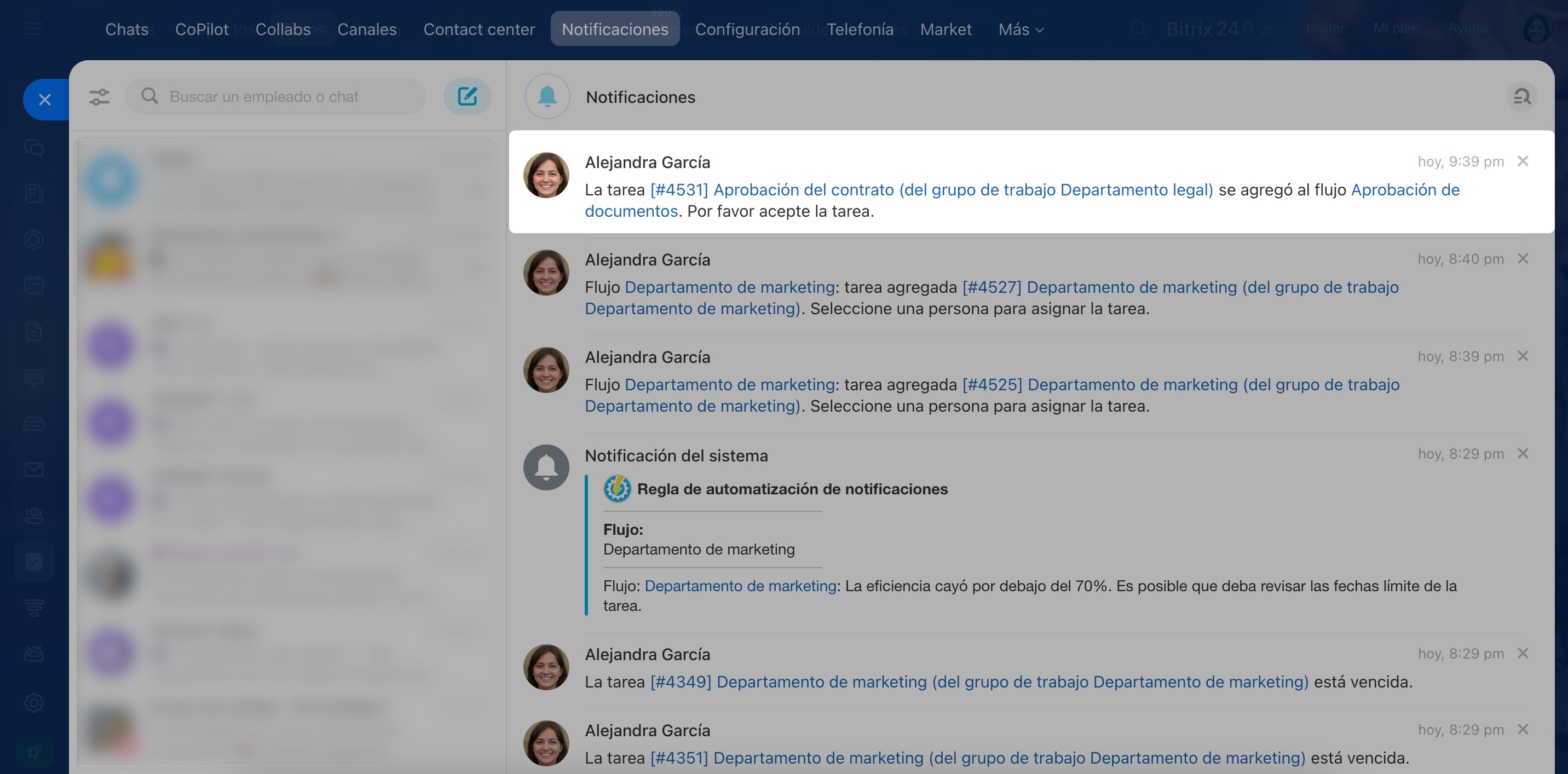Open the hamburger menu in the top-left corner
This screenshot has height=774, width=1568.
point(34,28)
